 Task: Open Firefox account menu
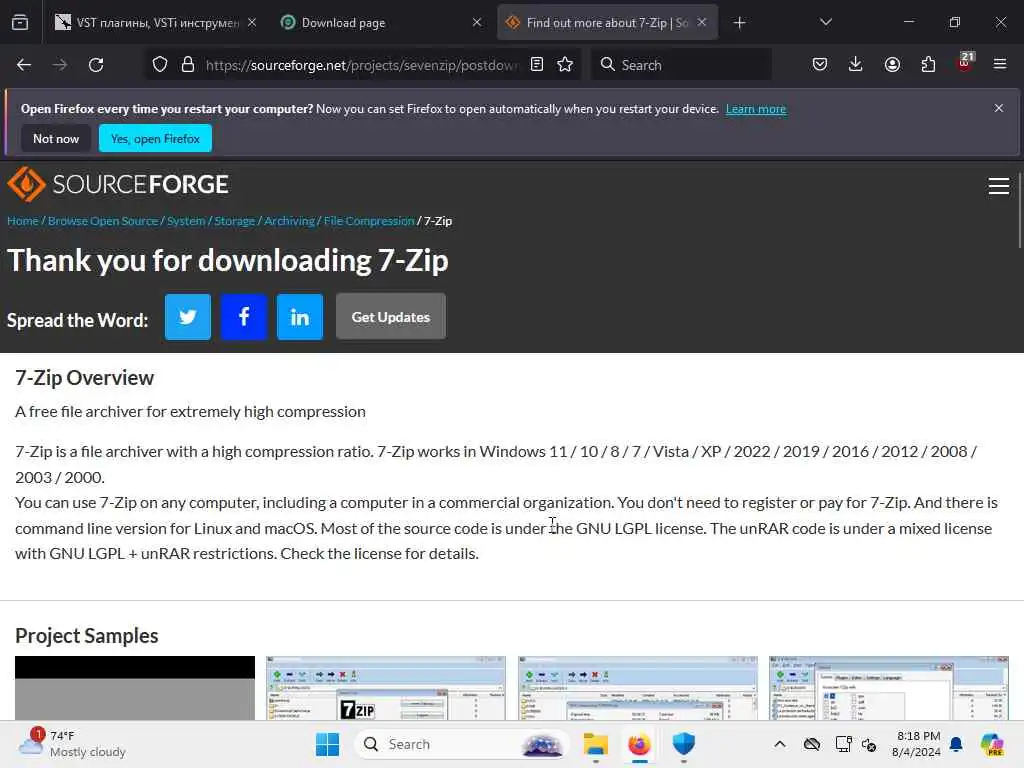point(892,65)
